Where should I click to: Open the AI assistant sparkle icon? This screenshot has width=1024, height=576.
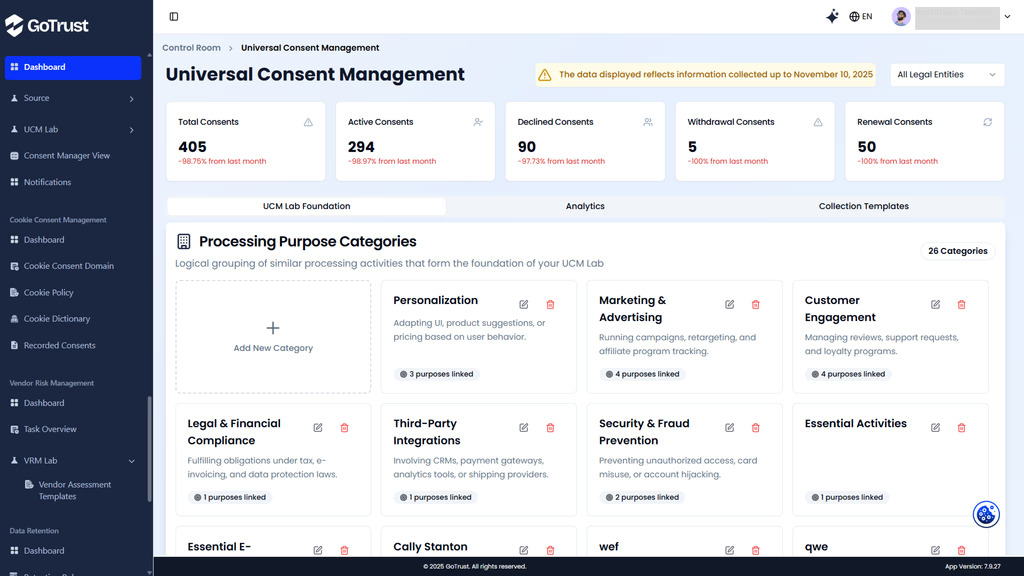point(832,16)
